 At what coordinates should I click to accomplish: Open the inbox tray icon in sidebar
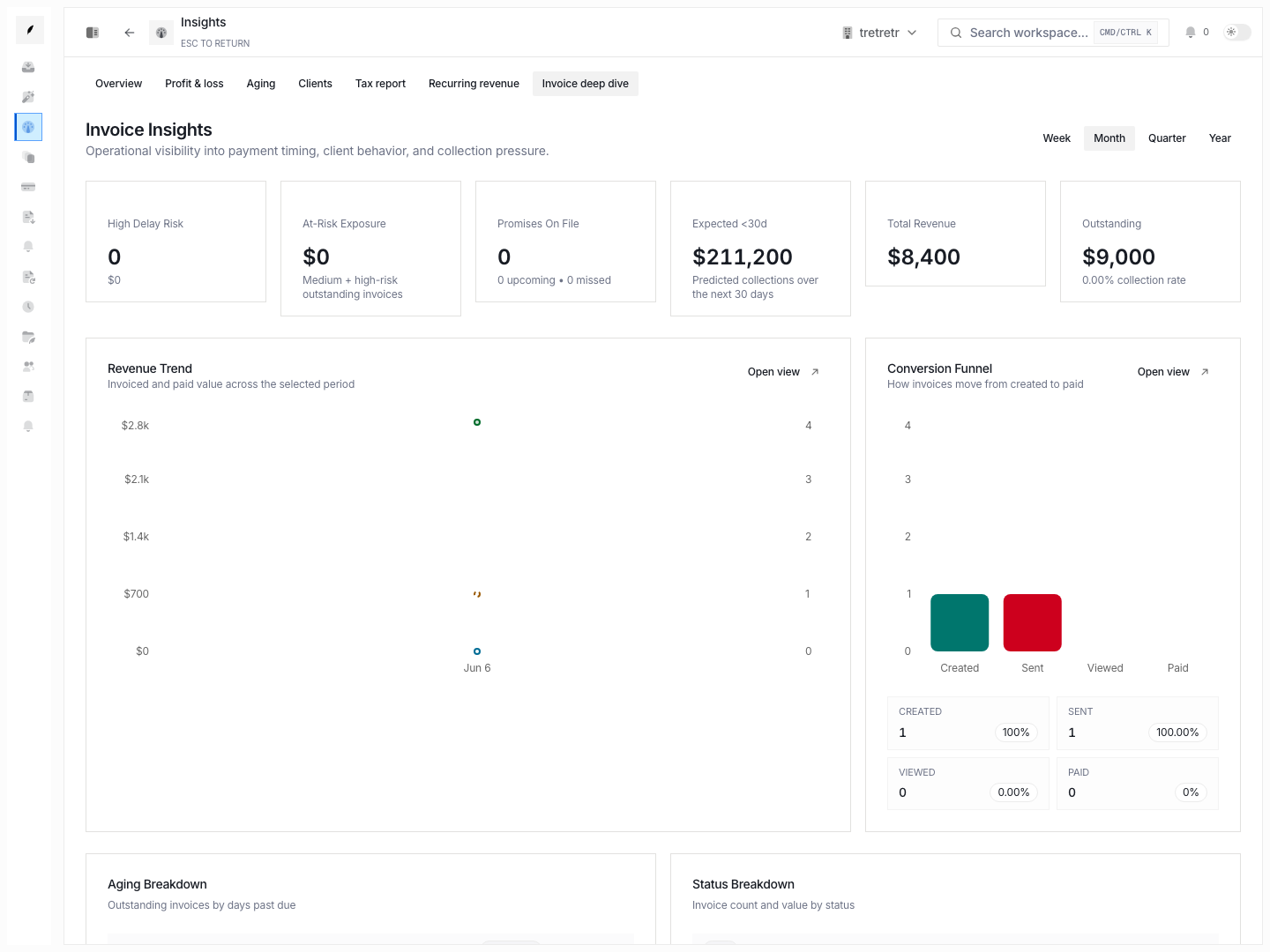(x=28, y=67)
